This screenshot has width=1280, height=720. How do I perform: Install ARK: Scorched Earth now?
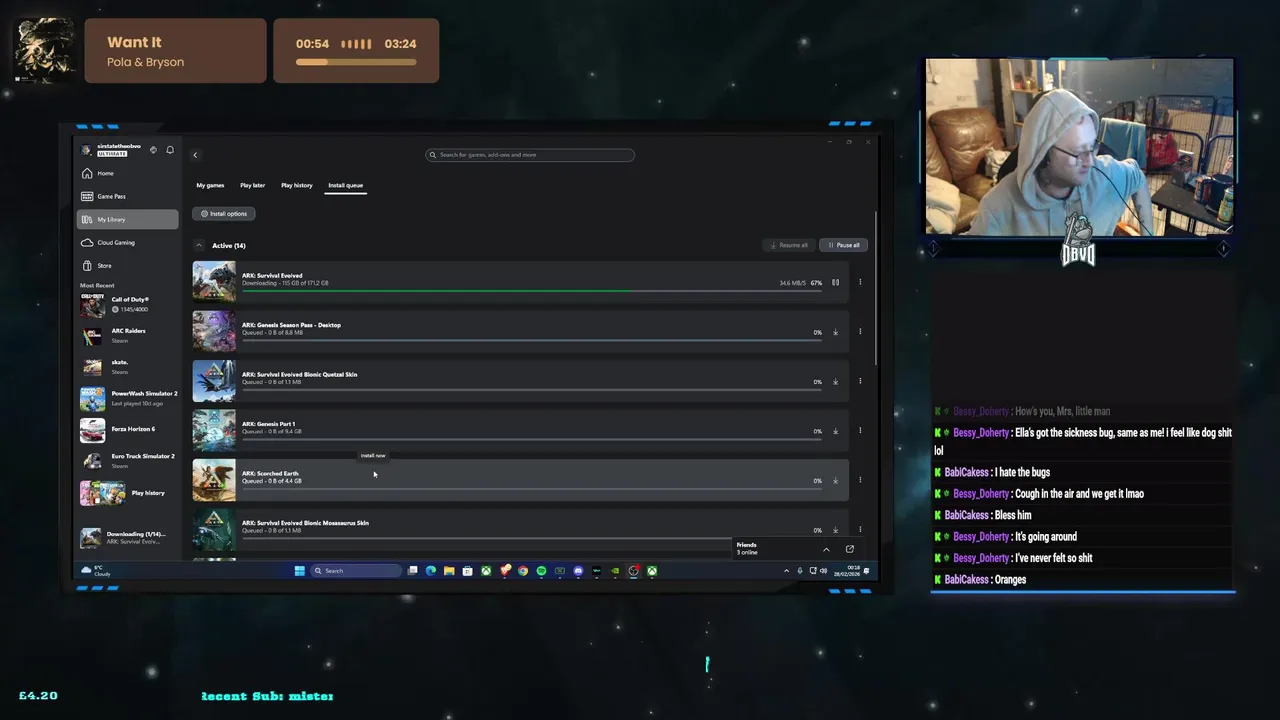click(835, 481)
